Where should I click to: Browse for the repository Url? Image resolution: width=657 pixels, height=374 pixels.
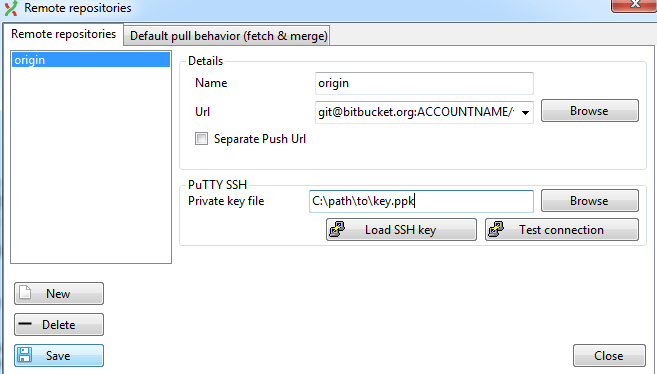(x=590, y=111)
